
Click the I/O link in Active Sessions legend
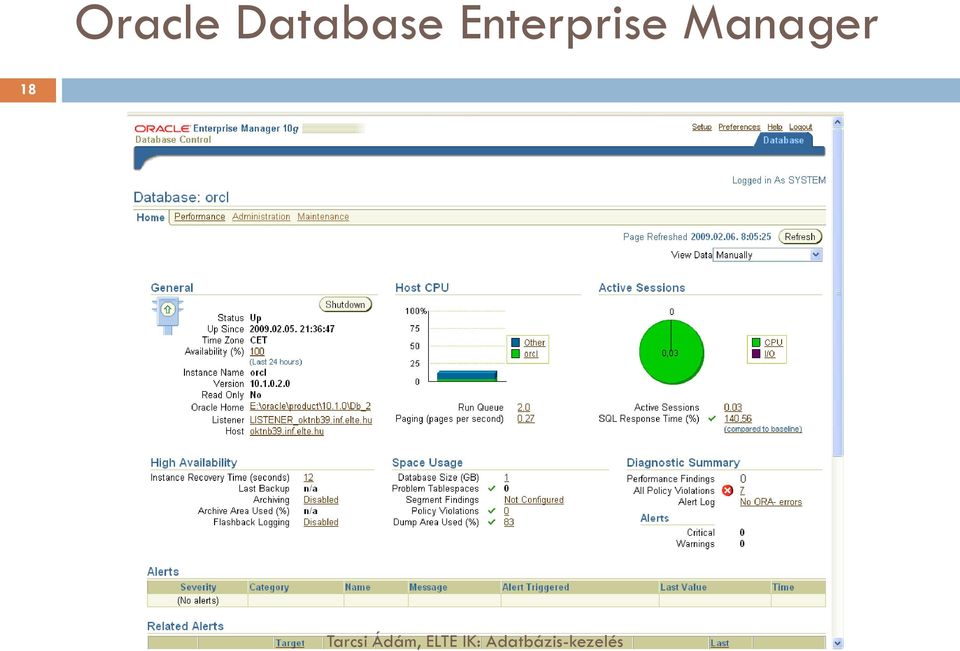pyautogui.click(x=770, y=354)
